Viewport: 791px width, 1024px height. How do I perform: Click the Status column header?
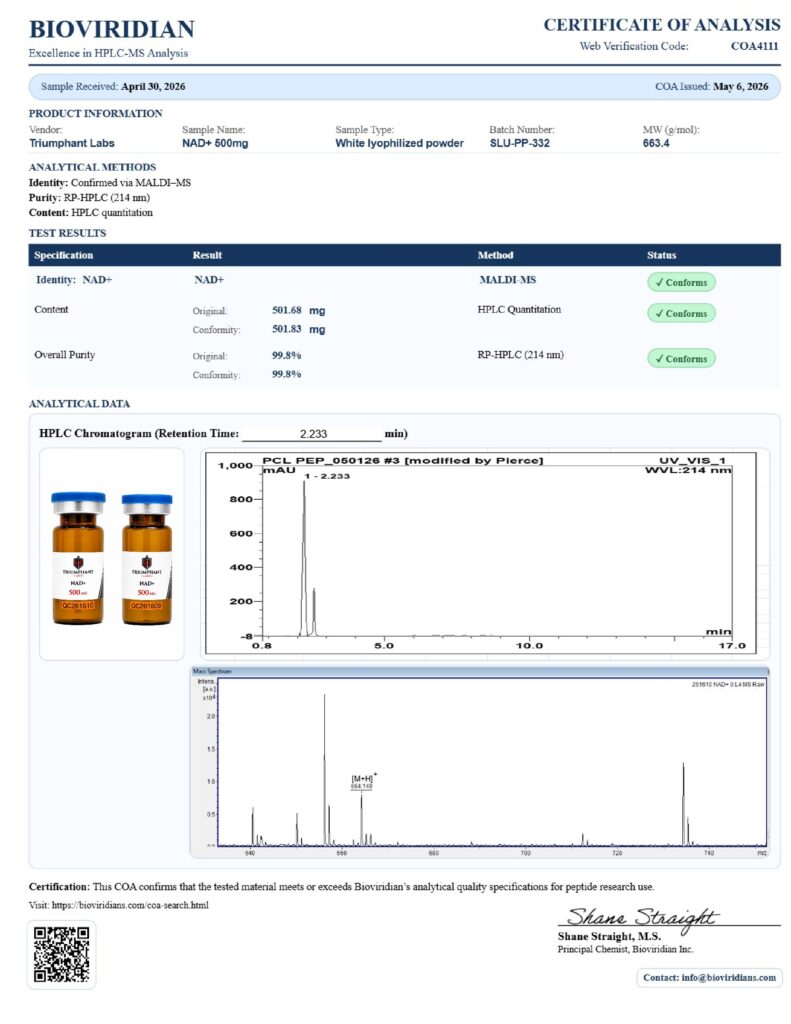[x=661, y=255]
